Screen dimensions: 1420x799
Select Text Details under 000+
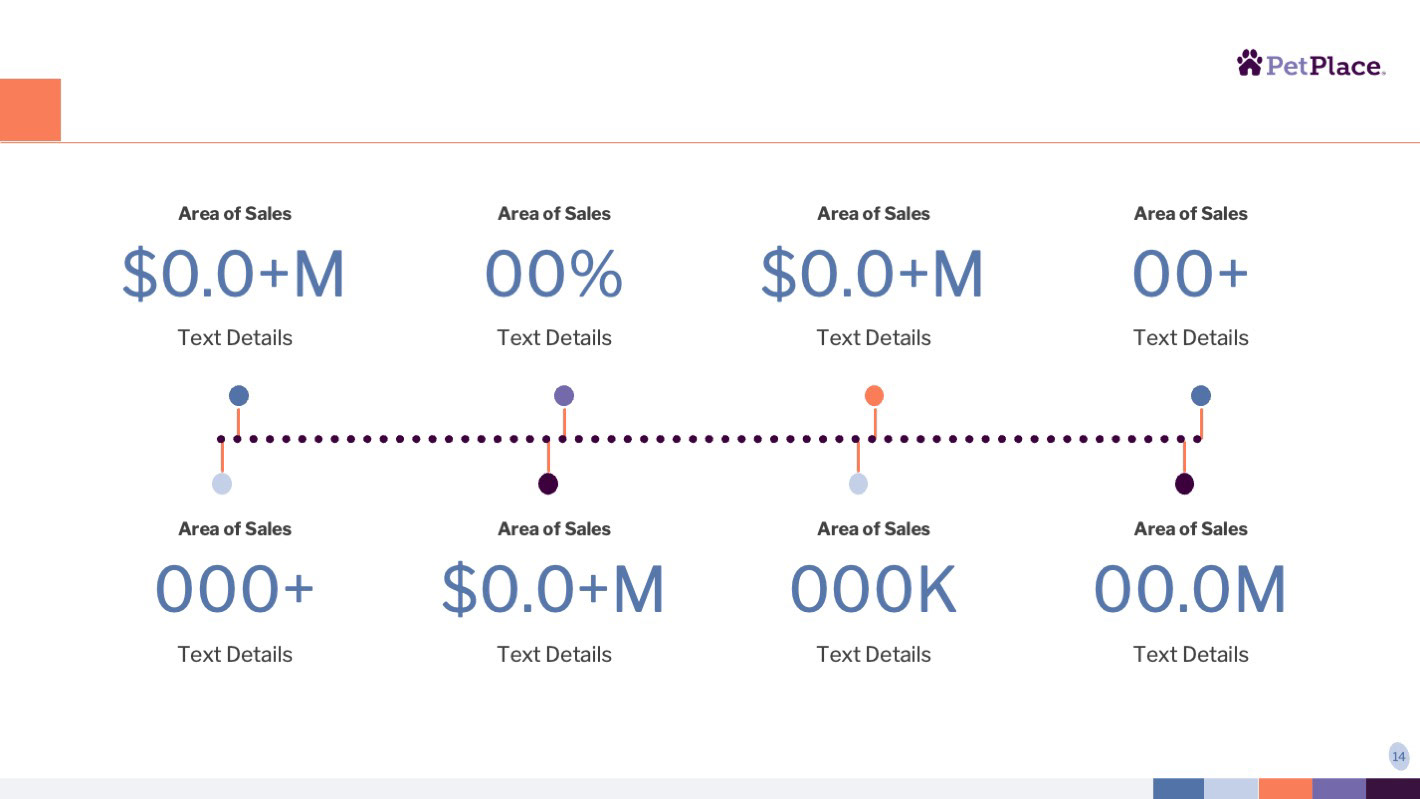point(235,654)
